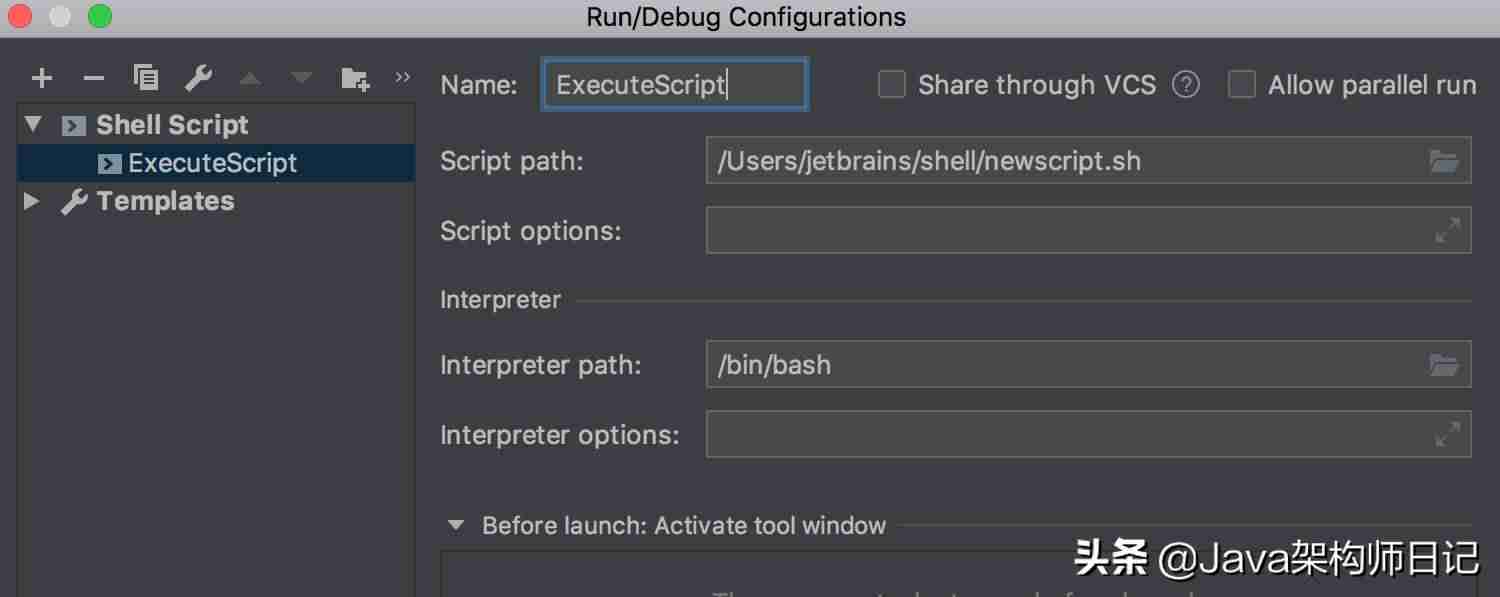Click the ExecuteScript configuration icon

tap(109, 164)
